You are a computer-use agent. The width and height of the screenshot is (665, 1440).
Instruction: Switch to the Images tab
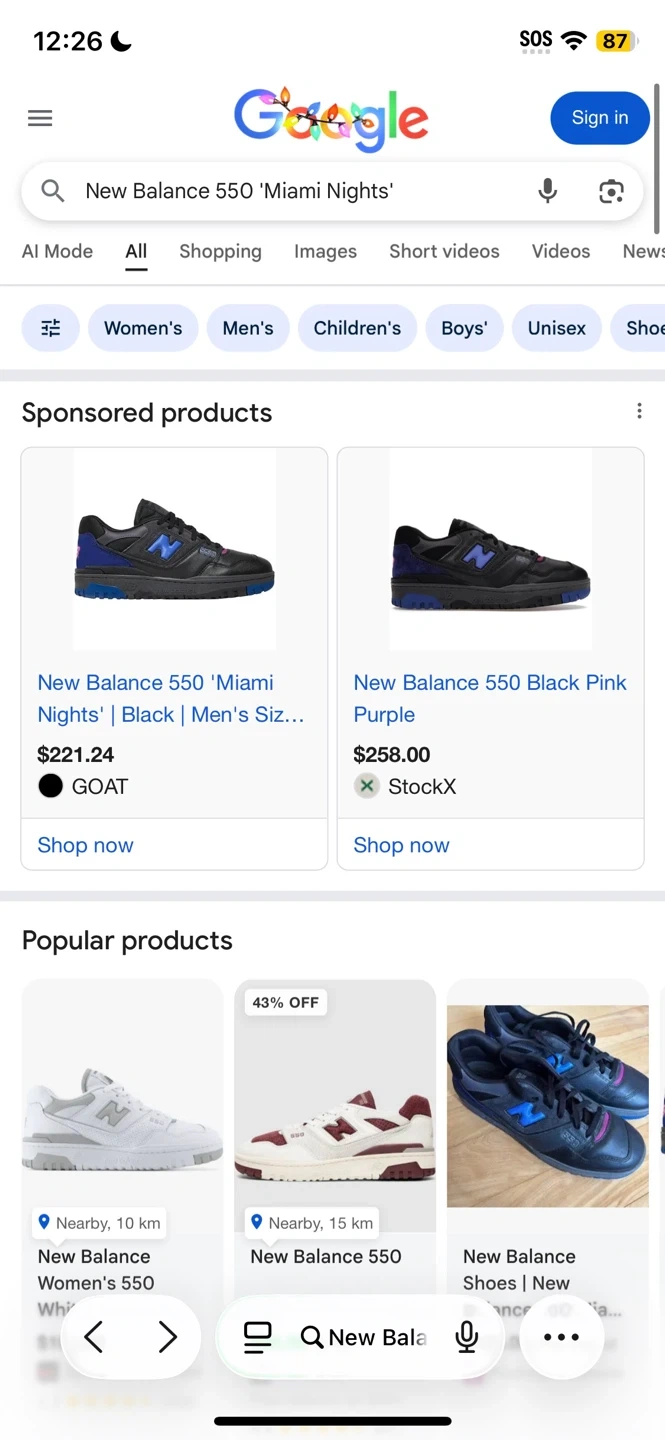[x=325, y=252]
